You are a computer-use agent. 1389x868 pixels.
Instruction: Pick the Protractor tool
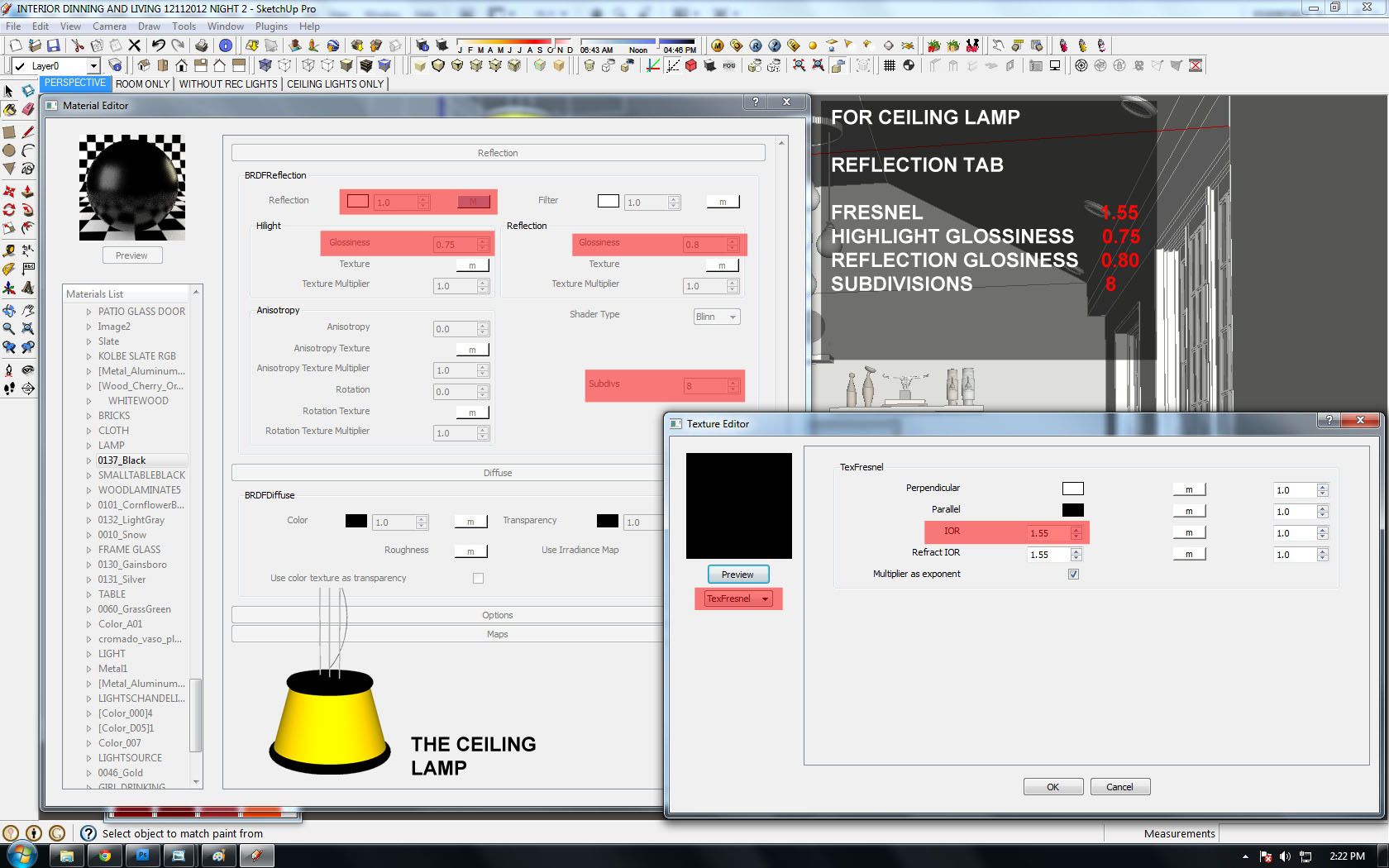9,269
